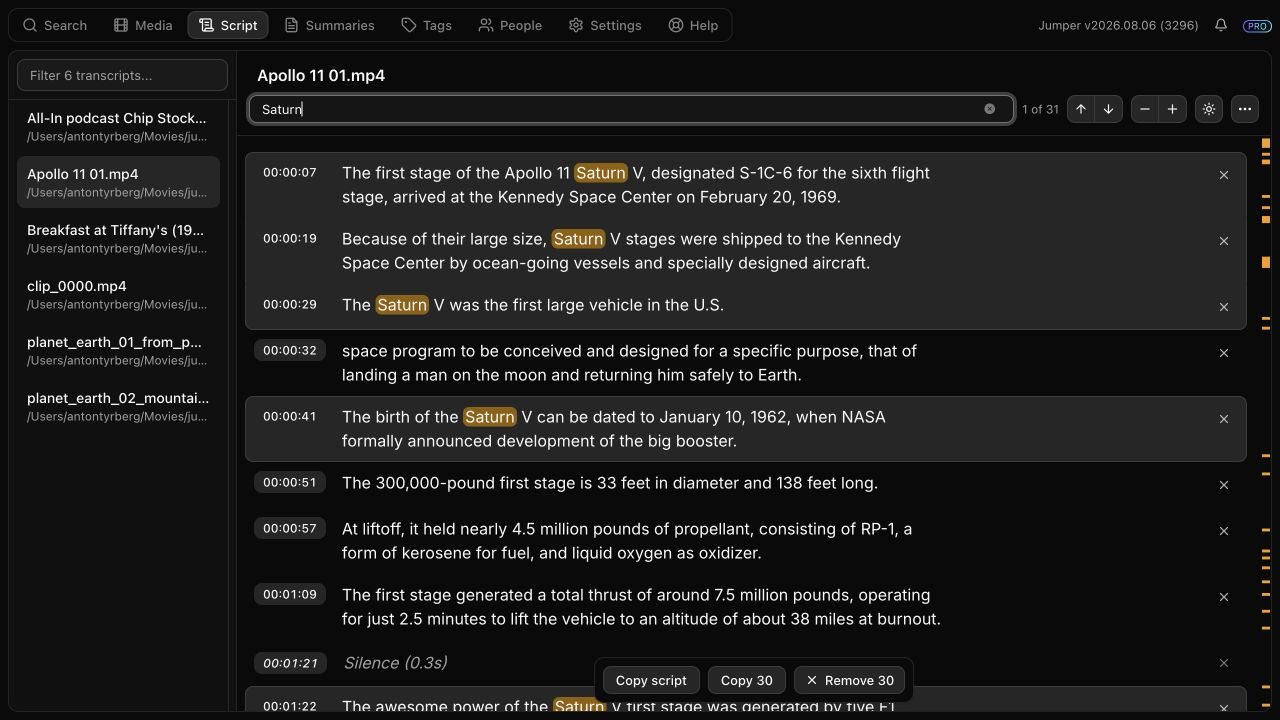Screen dimensions: 1280x720
Task: Select All-In podcast Chip Stock transcript
Action: tap(118, 126)
